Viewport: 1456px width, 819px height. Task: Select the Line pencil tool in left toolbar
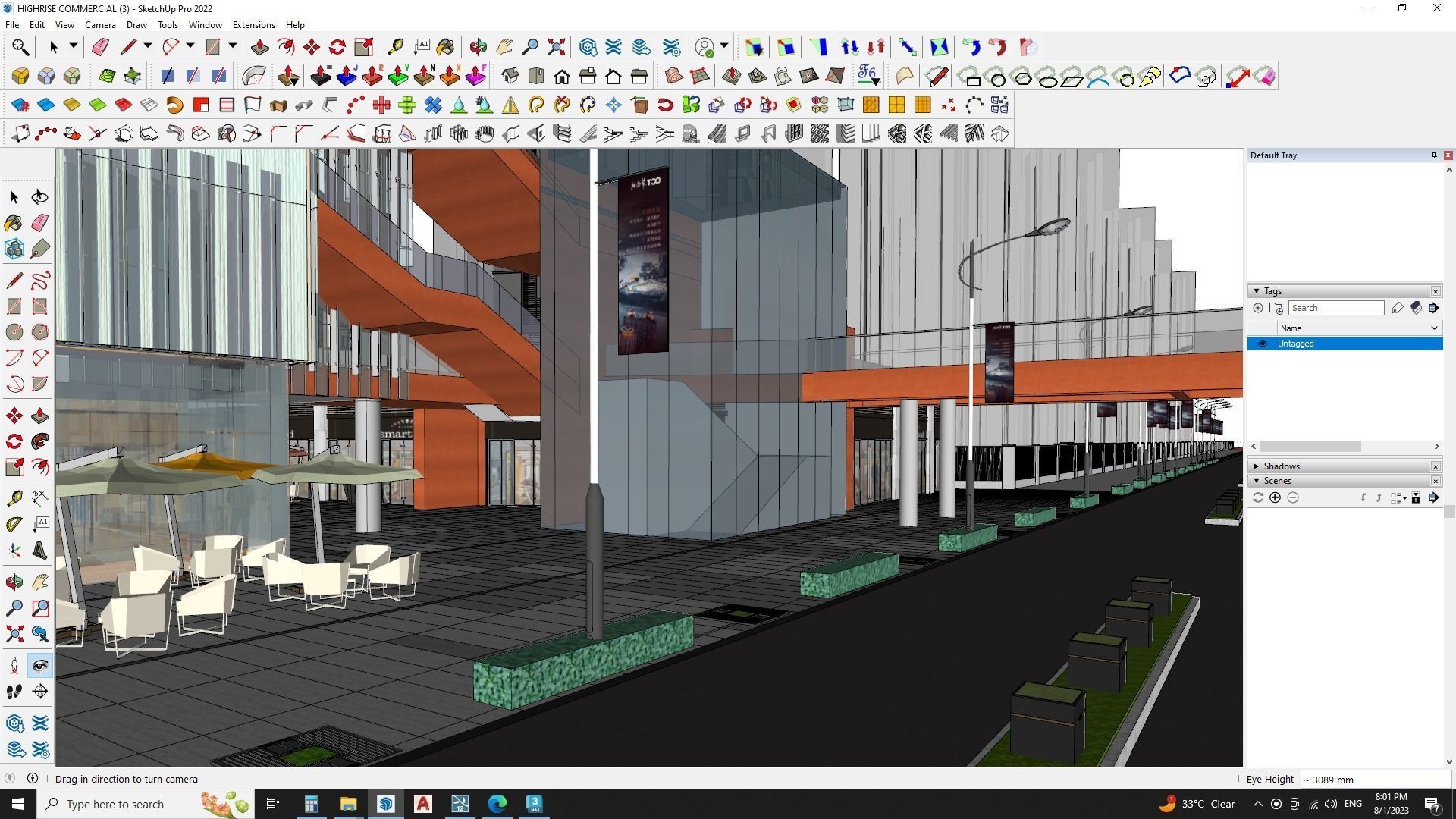[x=14, y=281]
